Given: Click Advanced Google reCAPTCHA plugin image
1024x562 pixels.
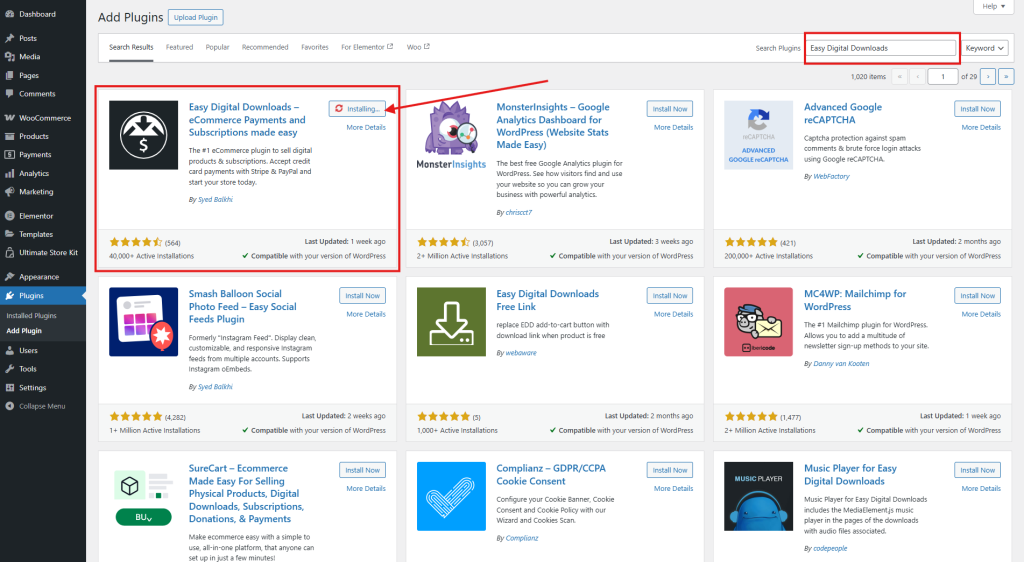Looking at the screenshot, I should [758, 135].
